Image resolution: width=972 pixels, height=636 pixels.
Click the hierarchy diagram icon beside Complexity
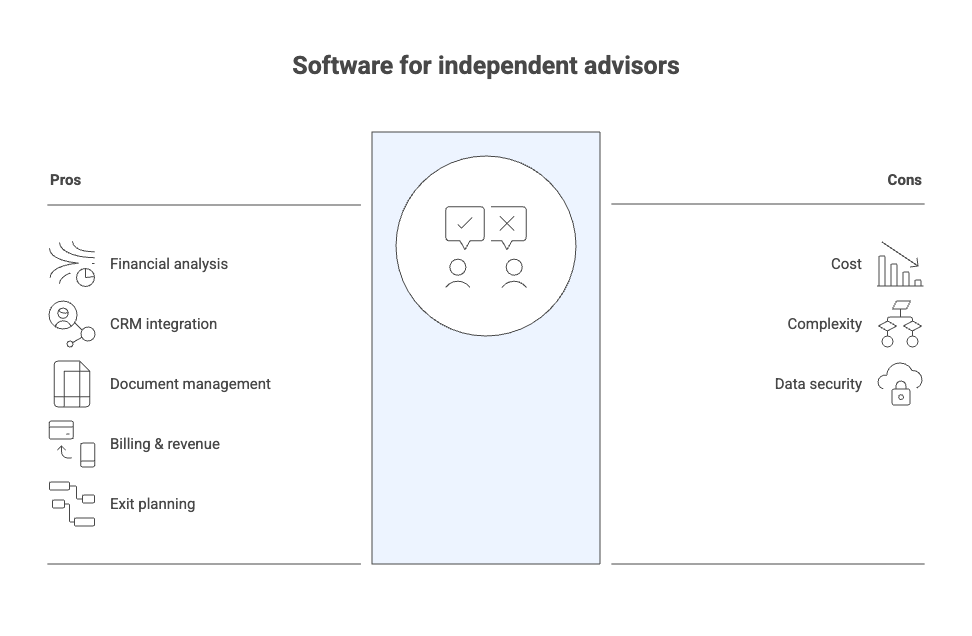pos(899,324)
